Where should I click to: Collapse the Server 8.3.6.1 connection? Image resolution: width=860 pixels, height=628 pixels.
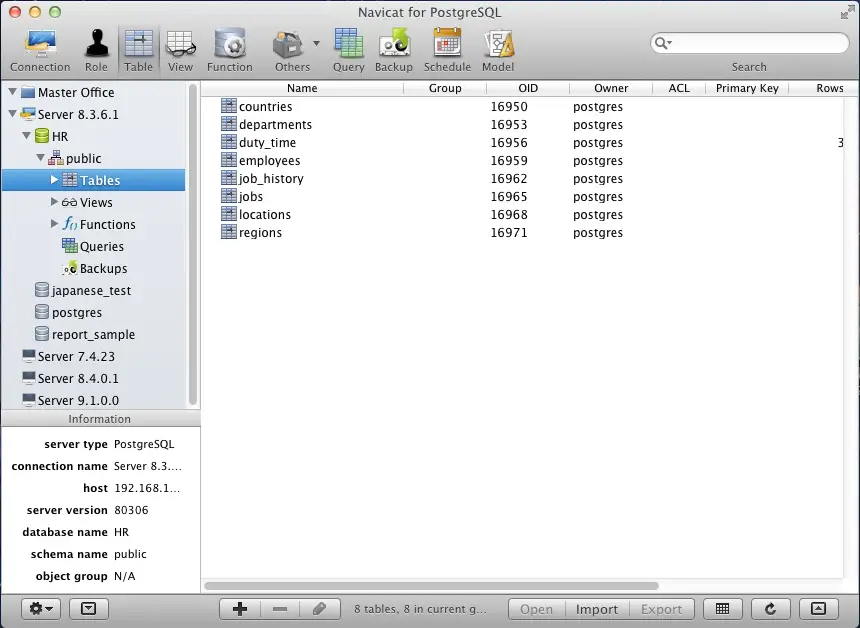[x=13, y=114]
